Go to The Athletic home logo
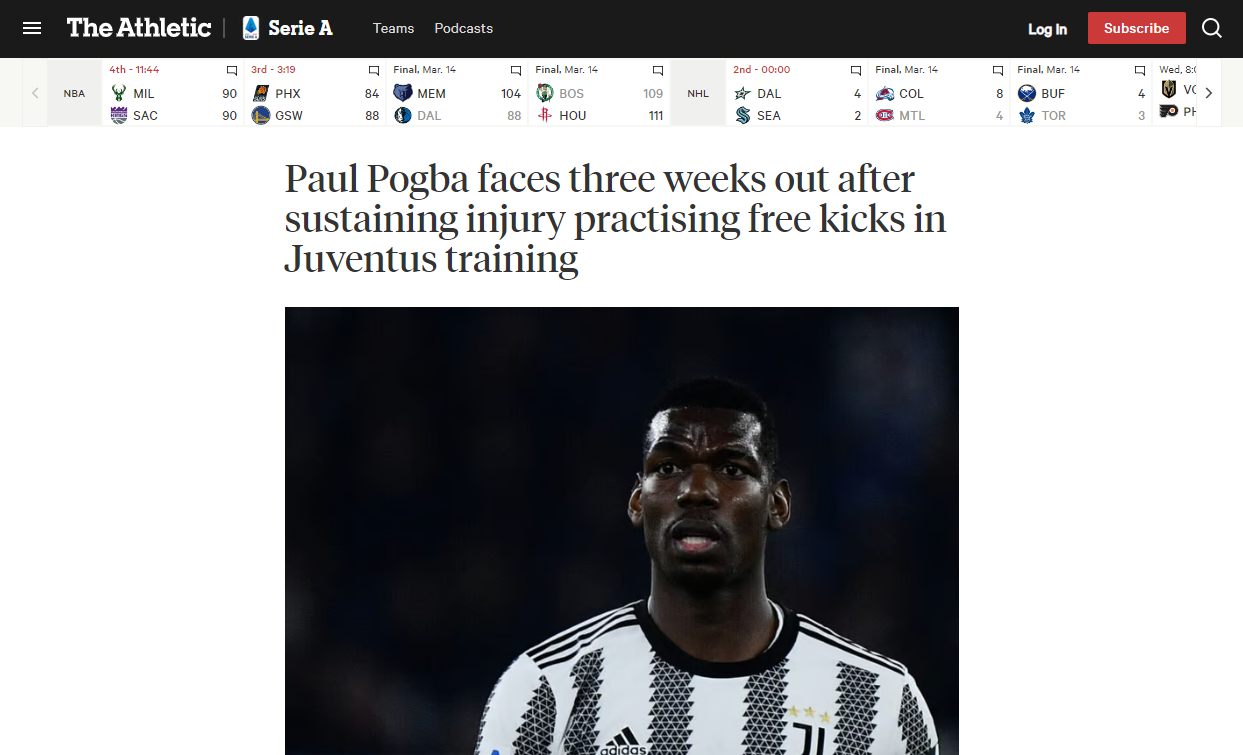 [139, 28]
